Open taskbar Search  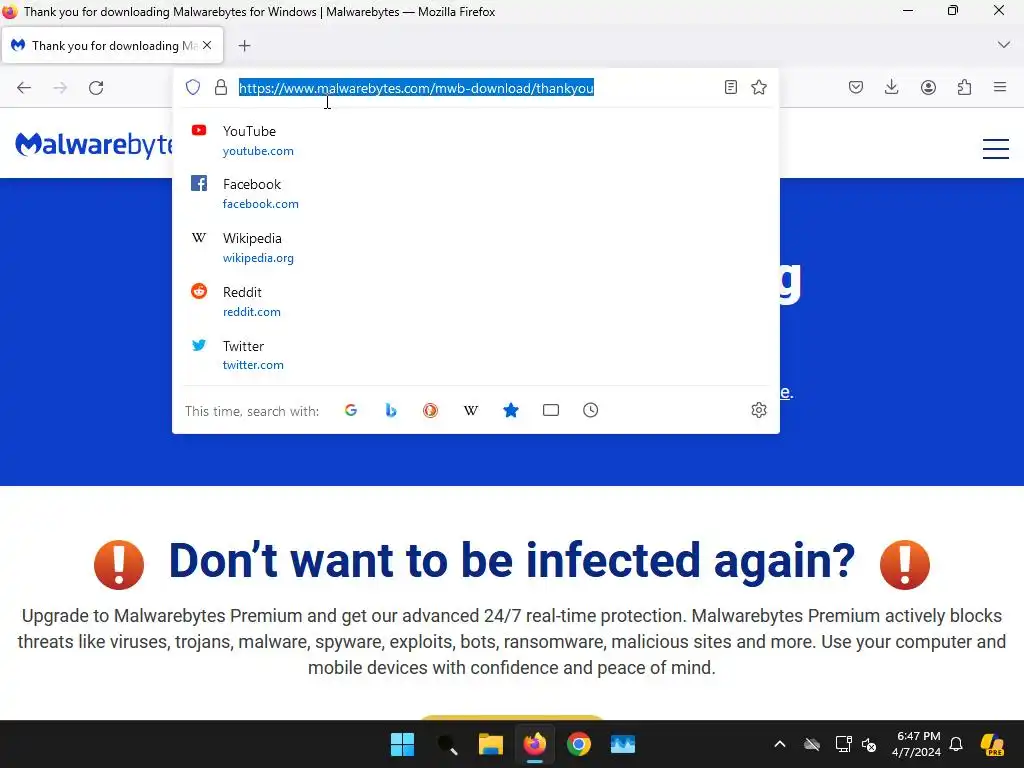click(x=447, y=744)
